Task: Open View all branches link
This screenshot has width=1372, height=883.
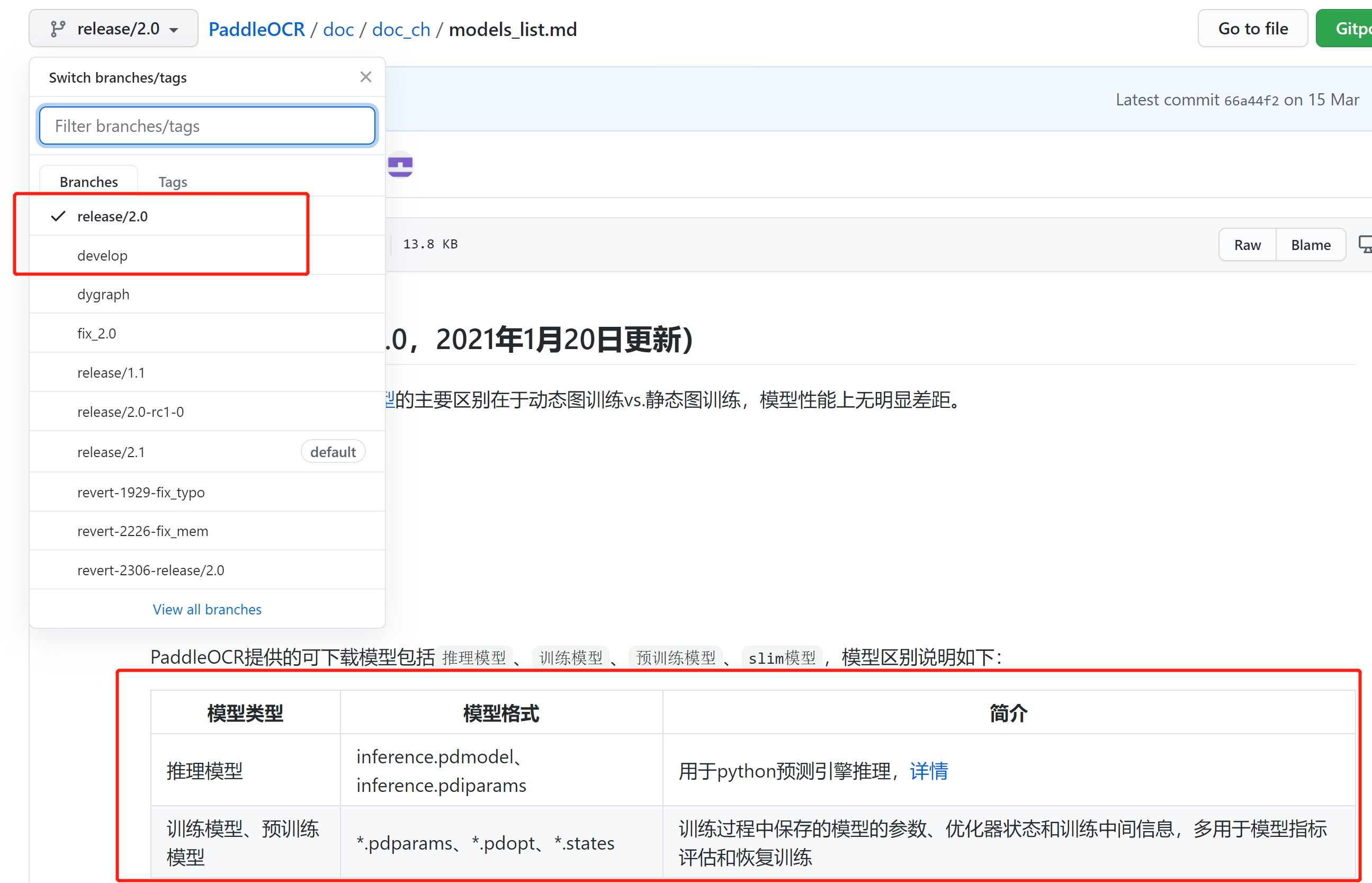Action: (207, 609)
